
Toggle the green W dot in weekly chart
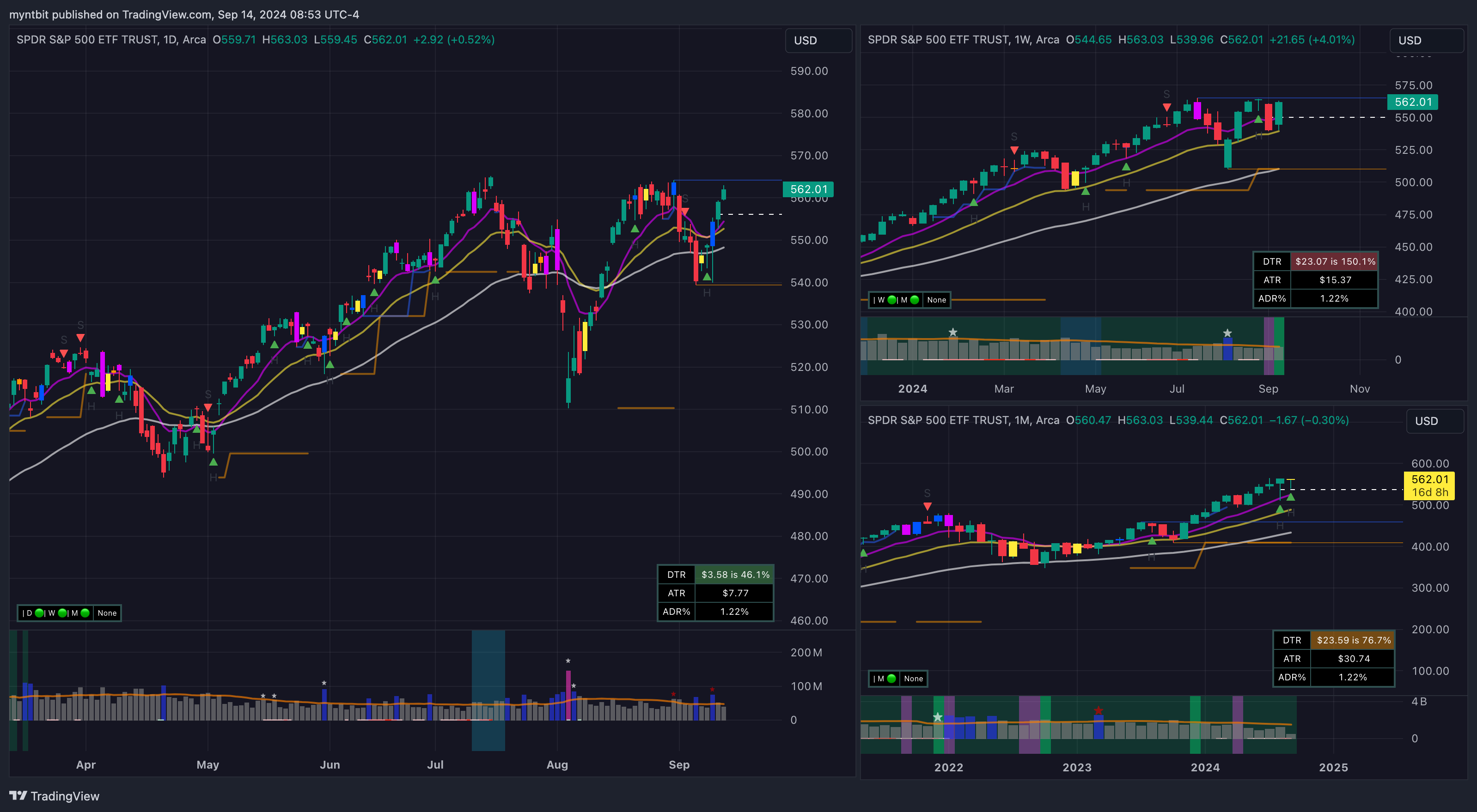pyautogui.click(x=891, y=300)
